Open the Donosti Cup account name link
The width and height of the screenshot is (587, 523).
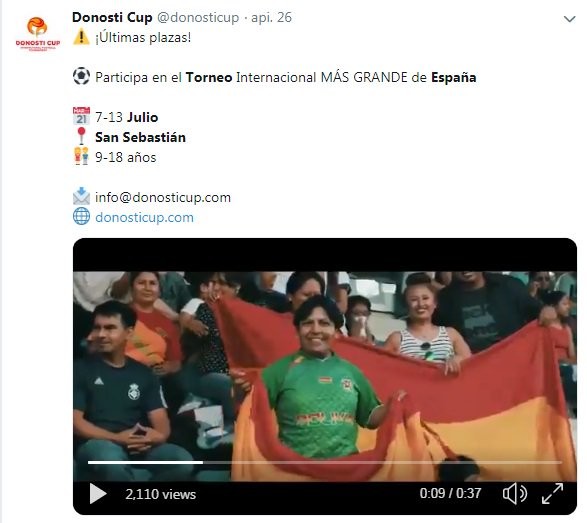pyautogui.click(x=112, y=17)
